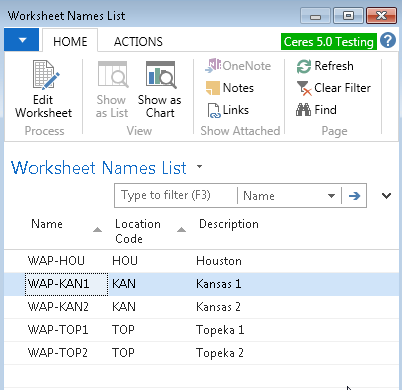Switch to the ACTIONS ribbon tab
The height and width of the screenshot is (390, 402).
click(x=138, y=41)
